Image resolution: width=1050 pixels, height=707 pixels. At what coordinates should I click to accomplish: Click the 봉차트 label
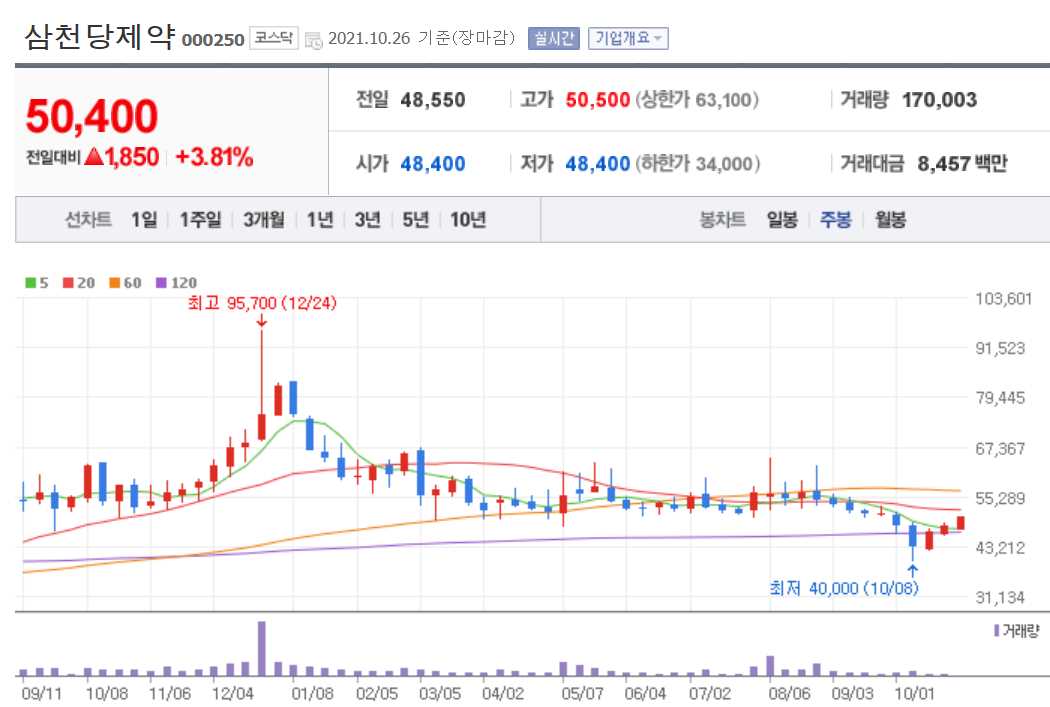[x=723, y=220]
